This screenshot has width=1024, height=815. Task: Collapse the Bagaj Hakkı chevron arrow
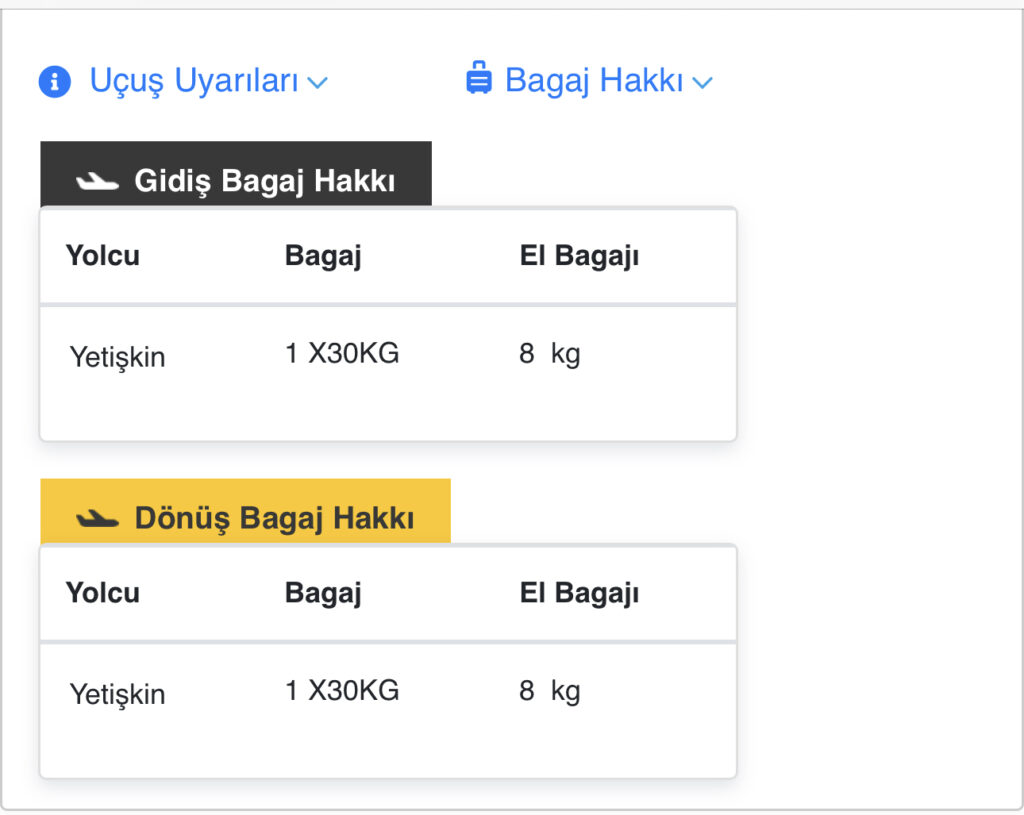[702, 82]
